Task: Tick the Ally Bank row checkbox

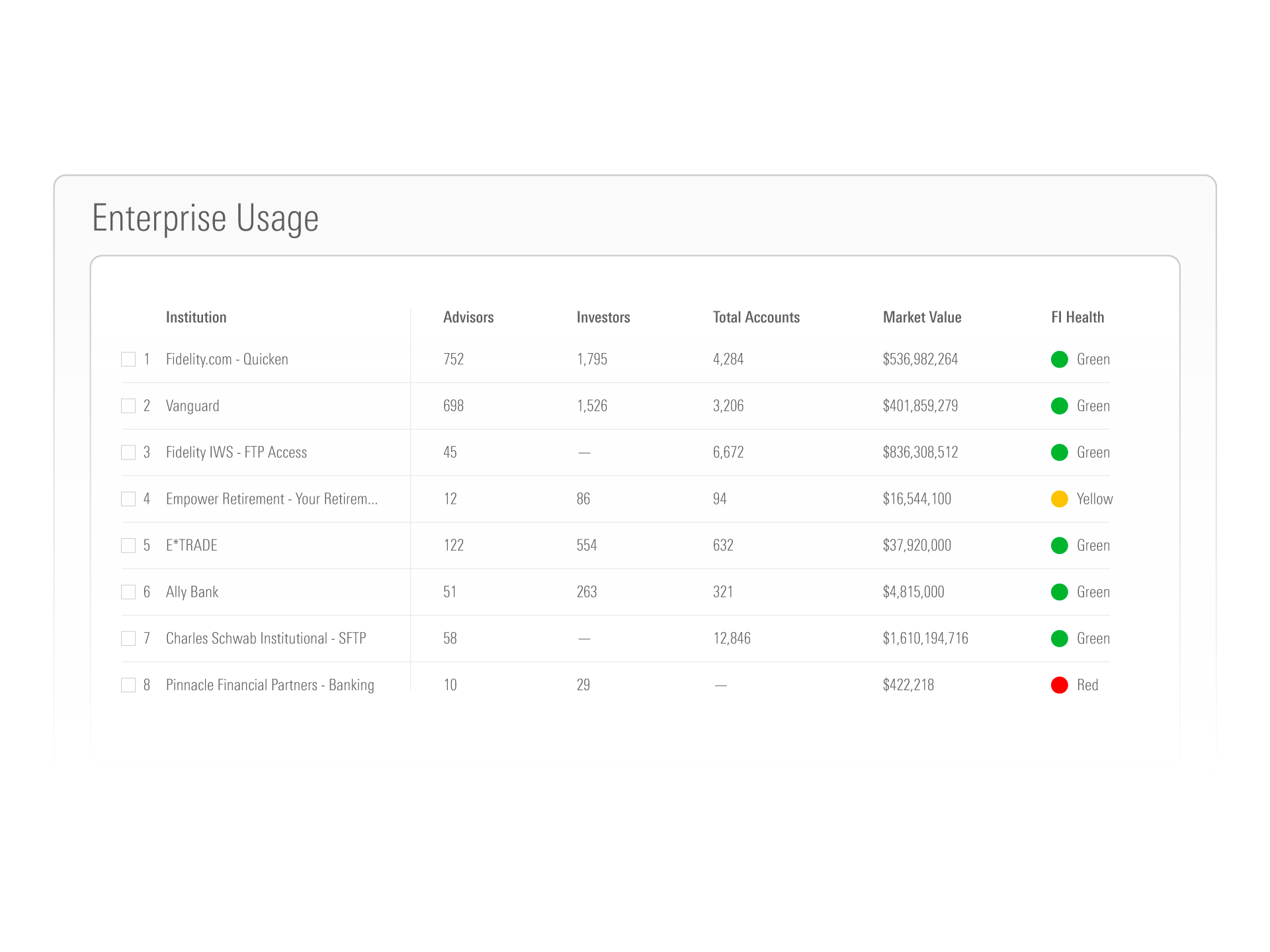Action: pos(128,592)
